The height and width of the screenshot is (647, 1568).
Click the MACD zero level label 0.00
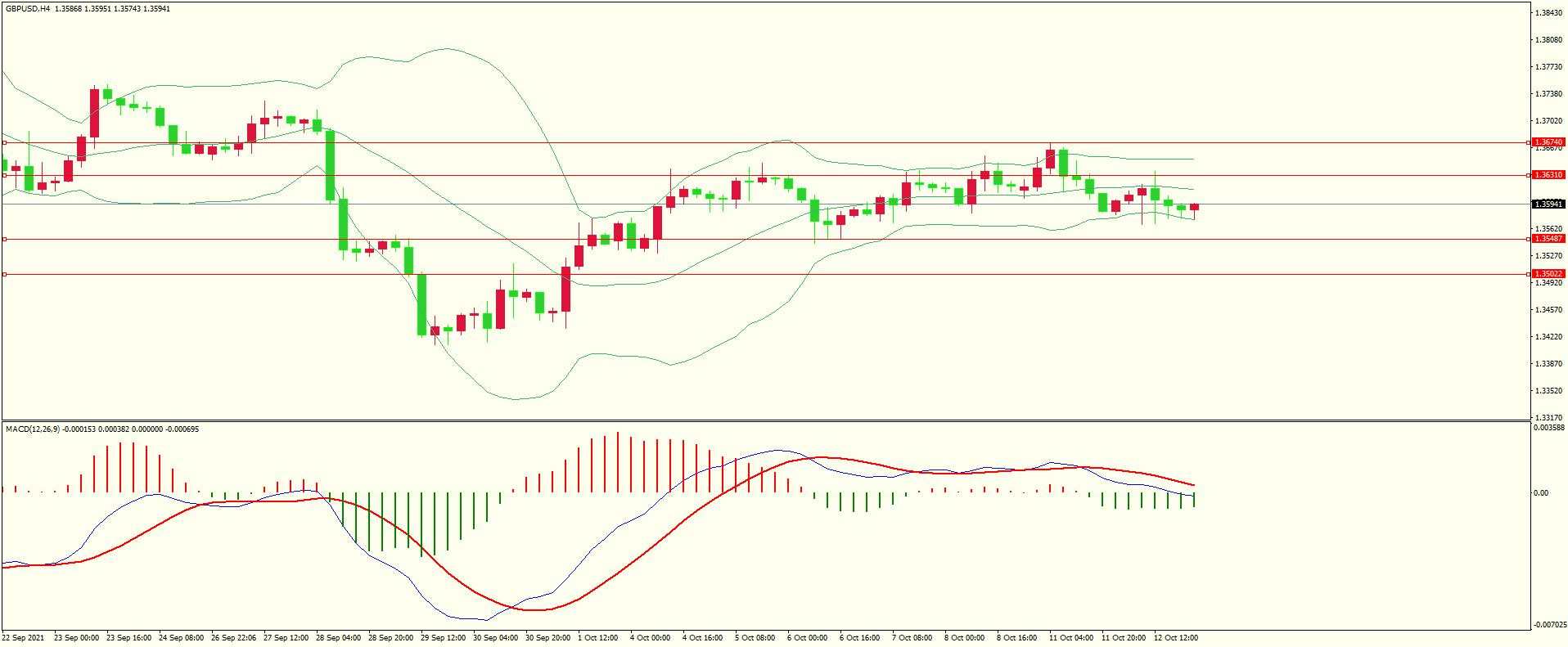[x=1541, y=492]
